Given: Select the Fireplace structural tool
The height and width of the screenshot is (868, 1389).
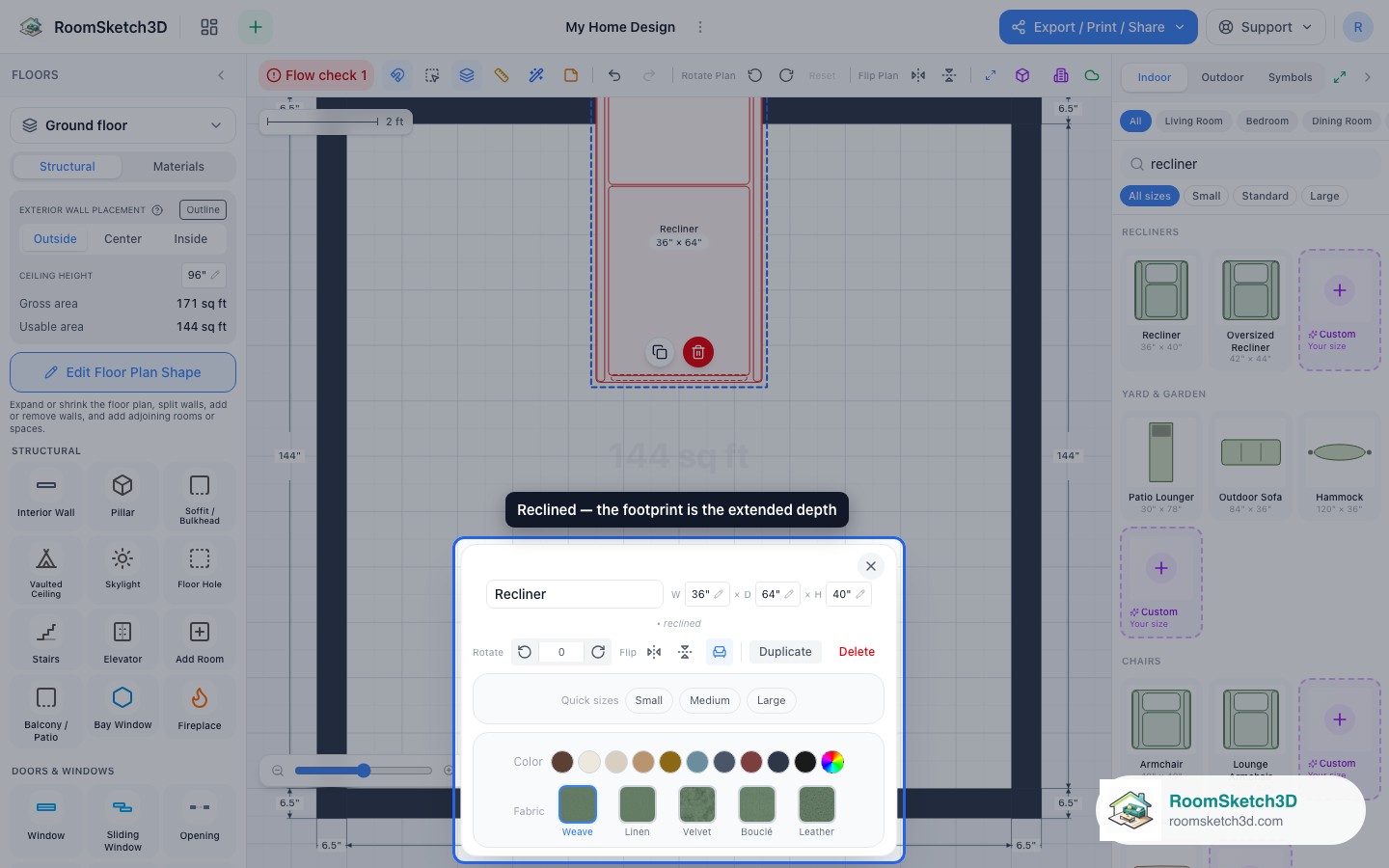Looking at the screenshot, I should tap(200, 707).
